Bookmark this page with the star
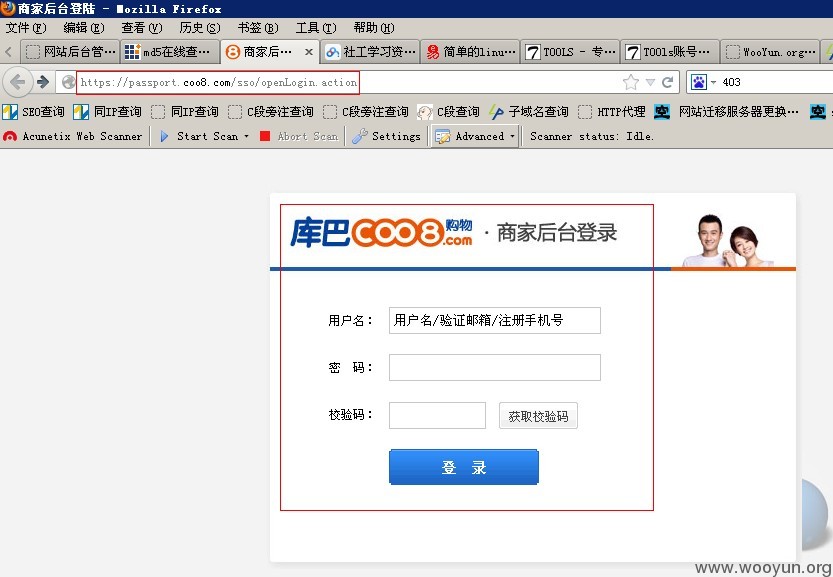 [x=631, y=82]
